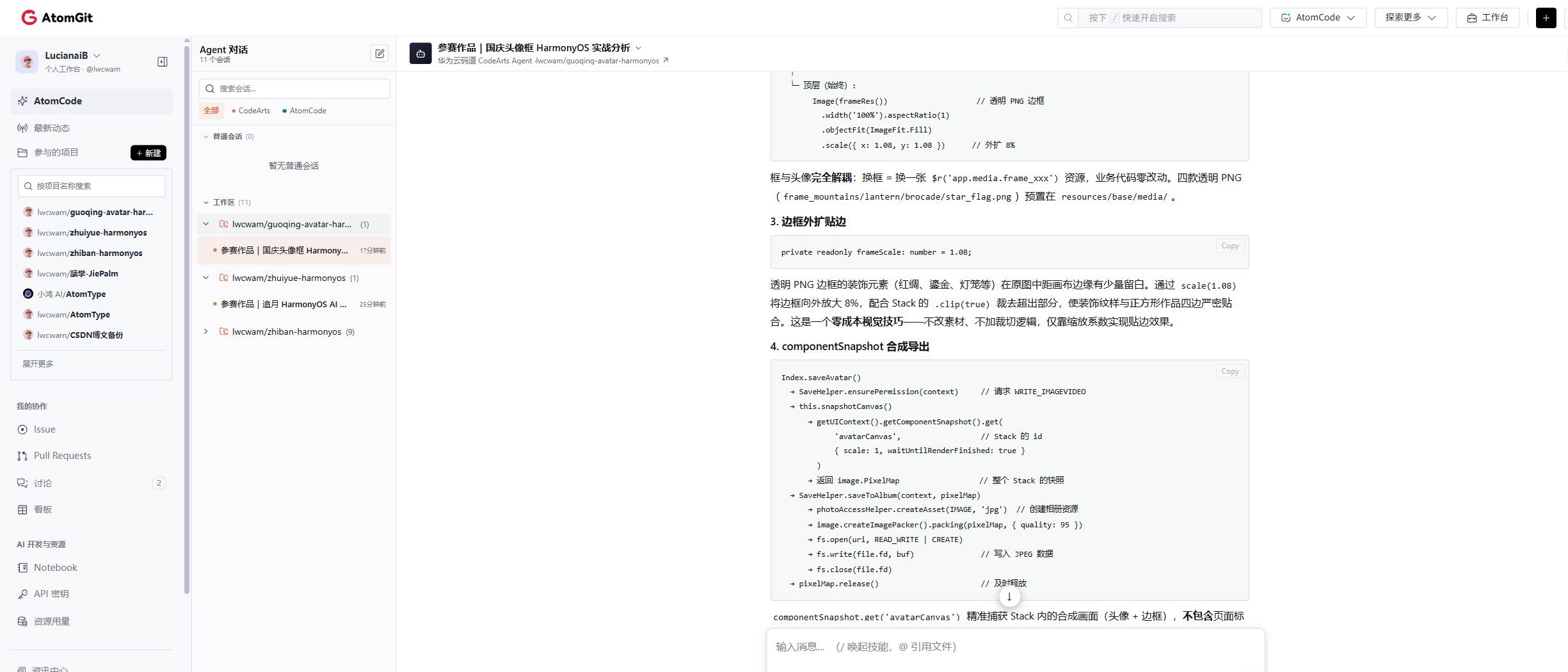Click the scroll-to-bottom arrow button

(1009, 596)
